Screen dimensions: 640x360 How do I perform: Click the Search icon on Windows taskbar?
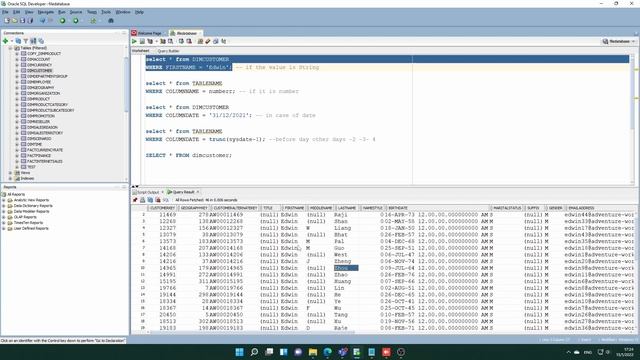pyautogui.click(x=254, y=352)
